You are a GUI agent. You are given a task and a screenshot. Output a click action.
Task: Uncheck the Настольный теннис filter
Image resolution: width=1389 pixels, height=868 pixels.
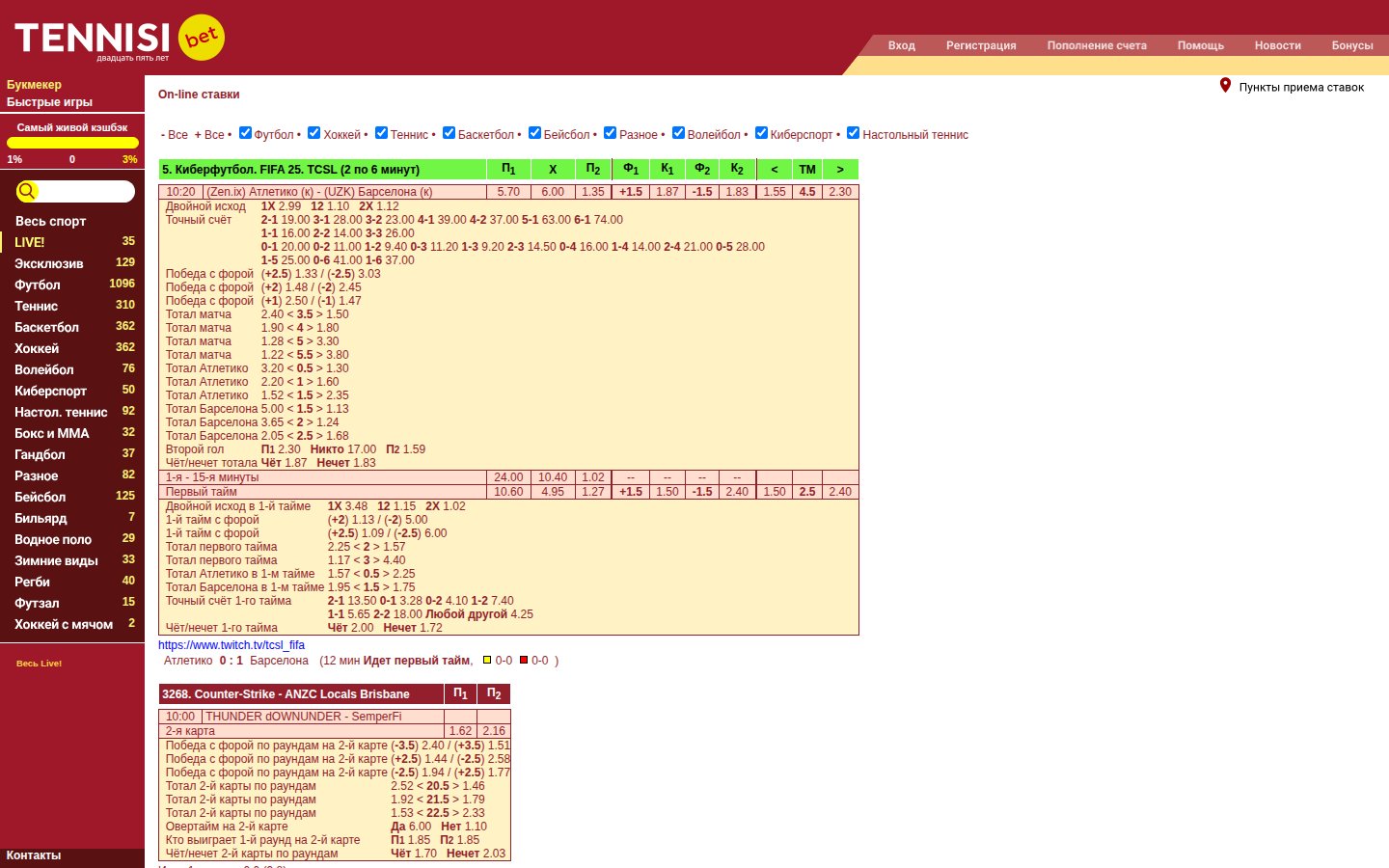[853, 133]
